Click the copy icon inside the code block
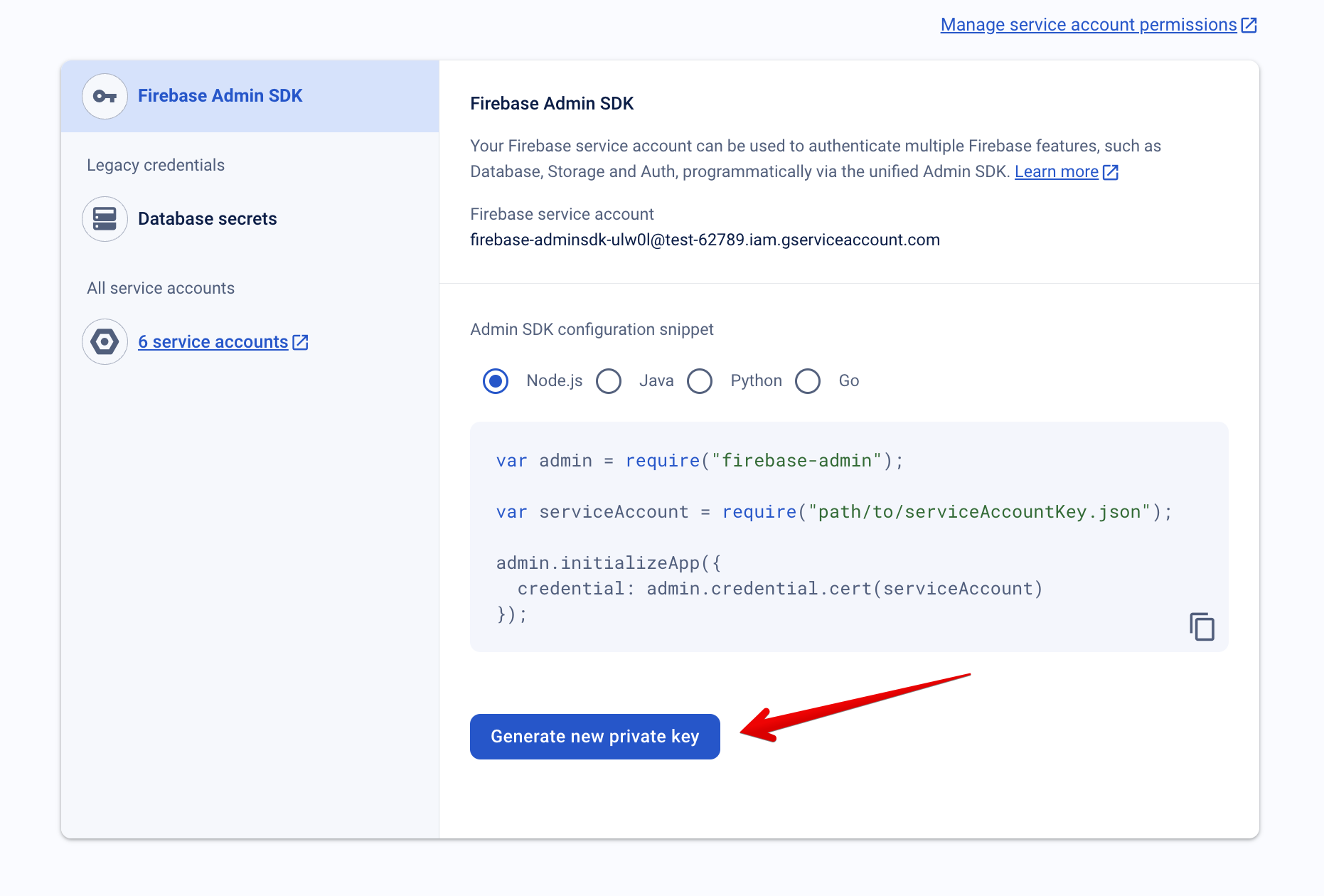1324x896 pixels. coord(1202,626)
